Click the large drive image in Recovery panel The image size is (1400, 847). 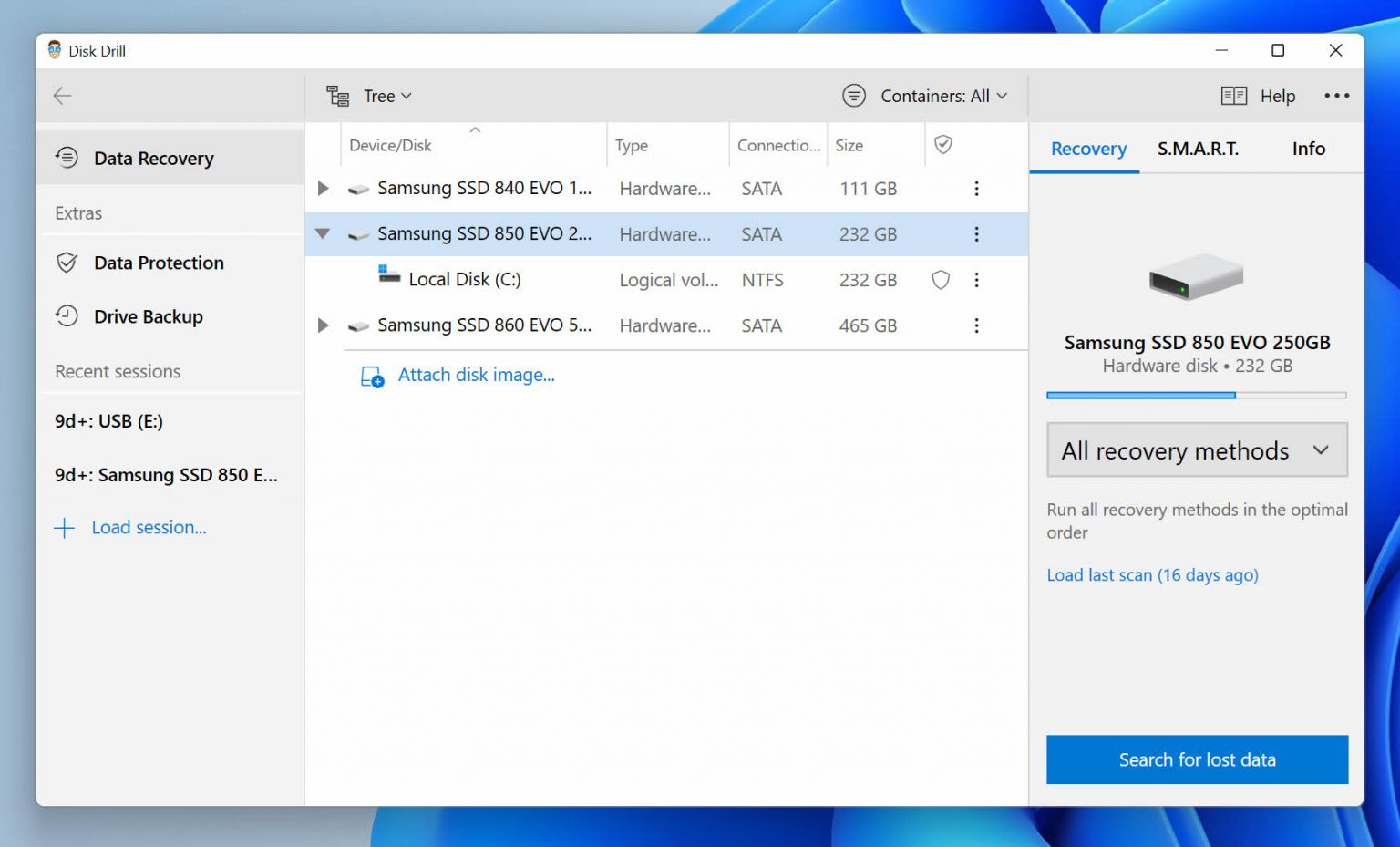click(1197, 277)
